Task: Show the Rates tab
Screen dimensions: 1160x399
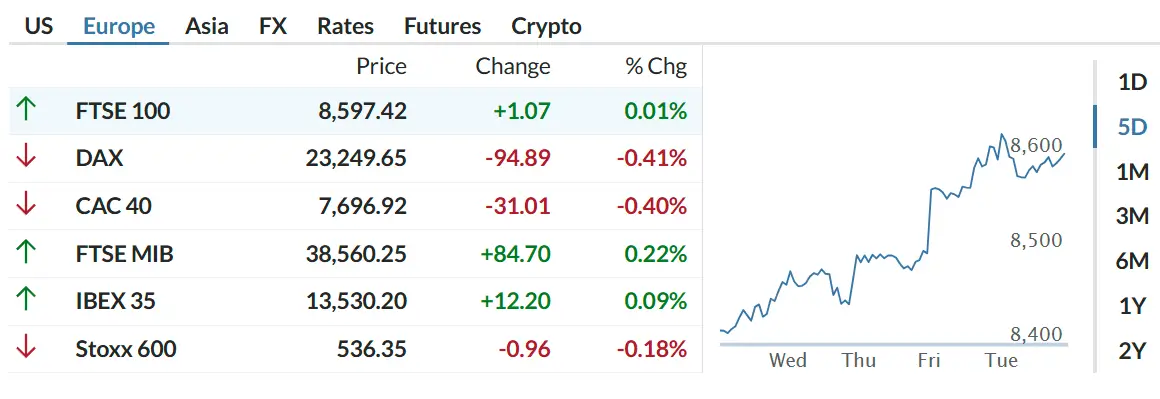Action: 345,27
